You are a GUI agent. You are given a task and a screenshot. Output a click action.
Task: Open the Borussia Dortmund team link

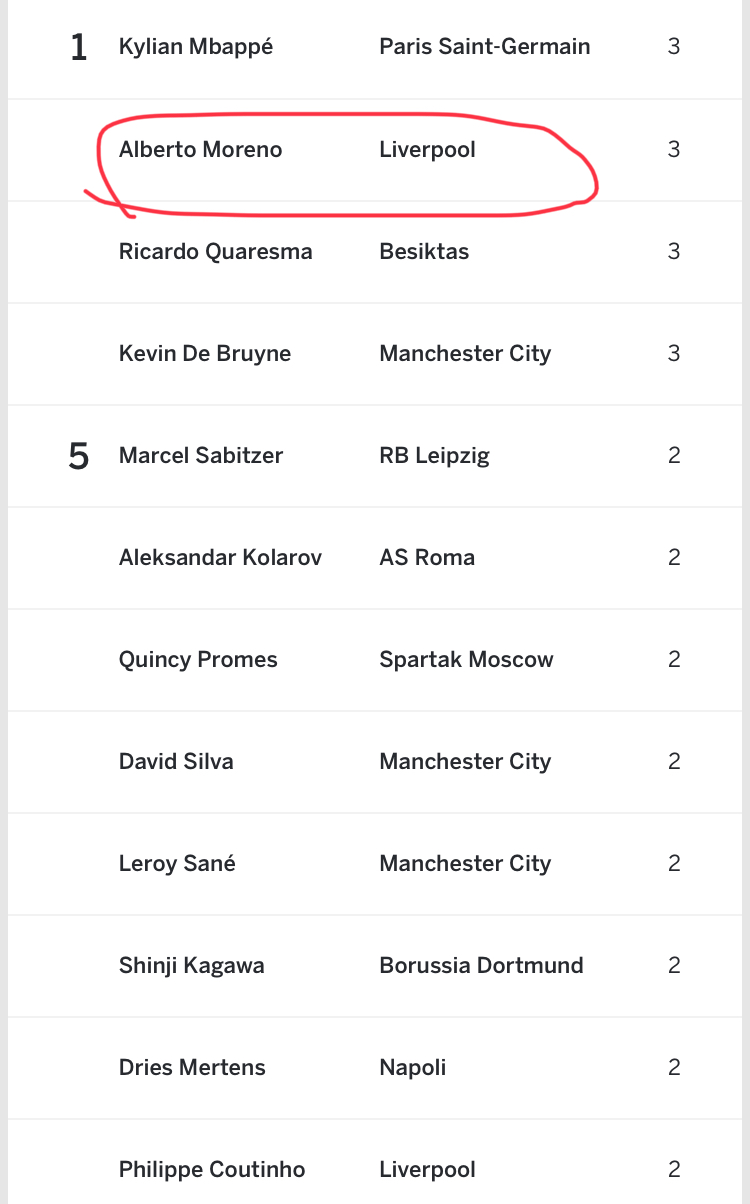tap(481, 966)
